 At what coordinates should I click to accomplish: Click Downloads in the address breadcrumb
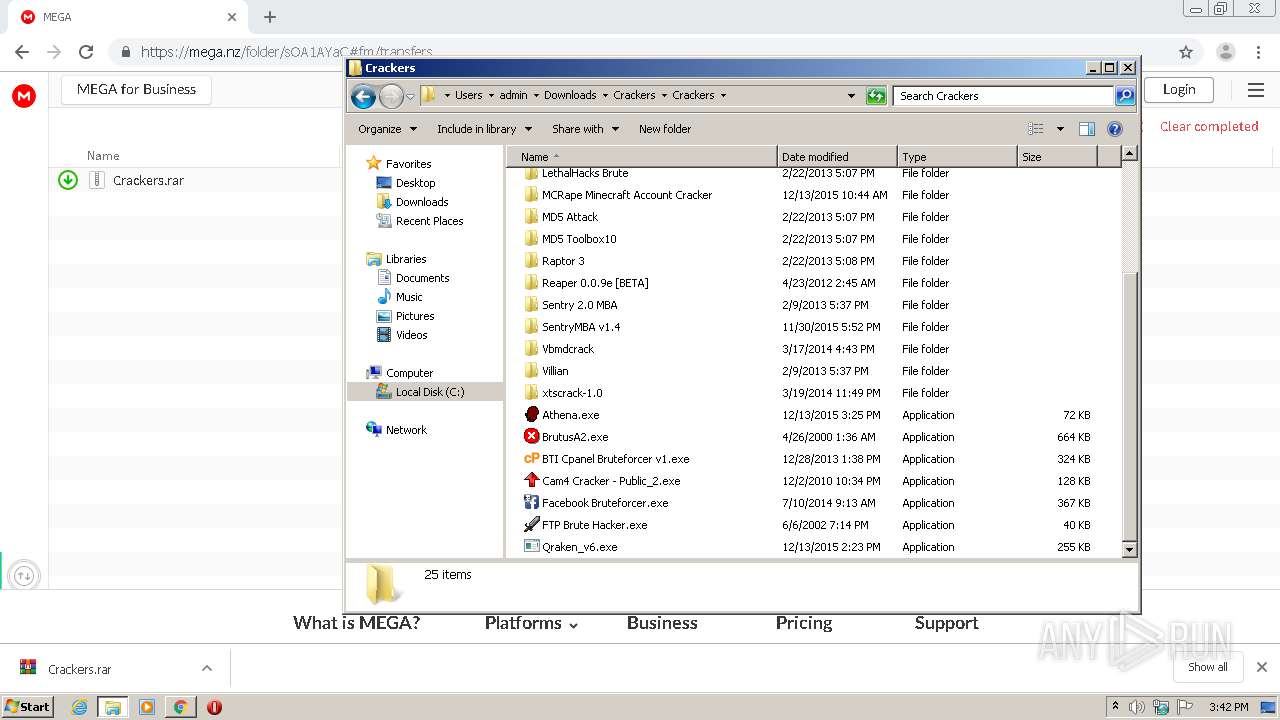pyautogui.click(x=570, y=95)
